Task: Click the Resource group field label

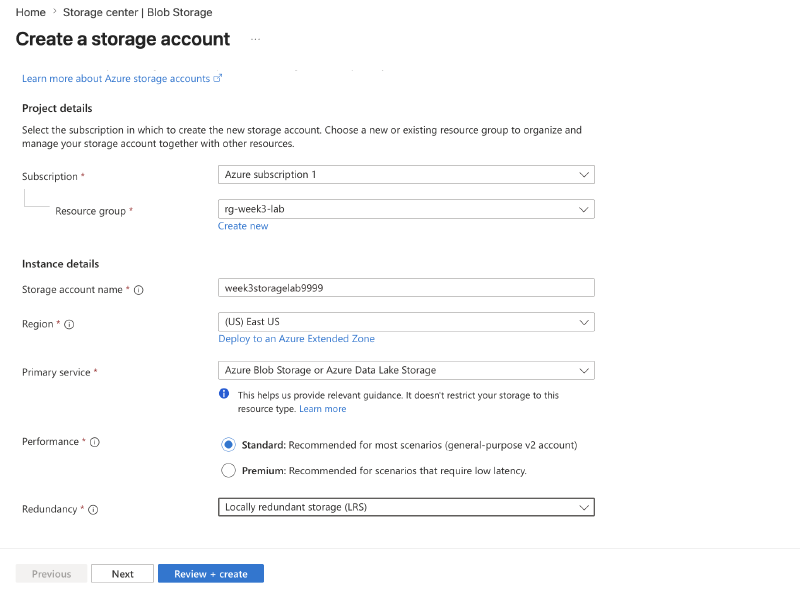Action: pos(90,211)
